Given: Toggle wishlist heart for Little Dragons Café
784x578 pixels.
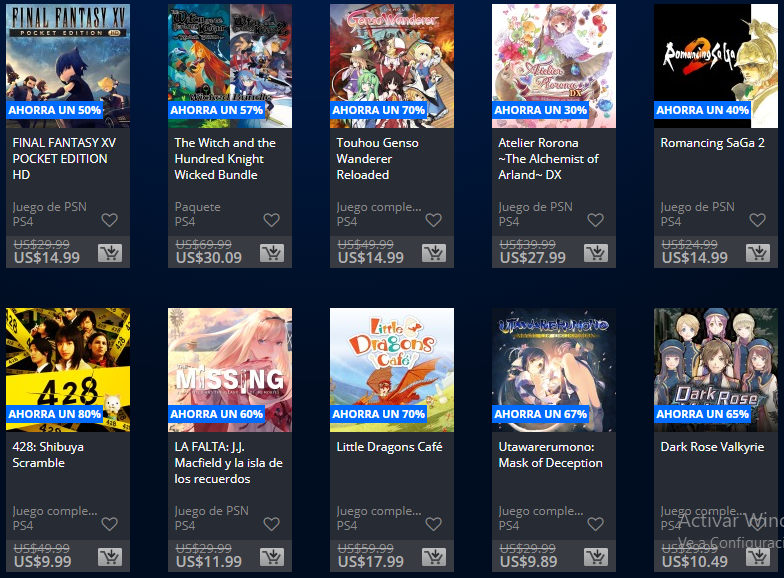Looking at the screenshot, I should 434,524.
